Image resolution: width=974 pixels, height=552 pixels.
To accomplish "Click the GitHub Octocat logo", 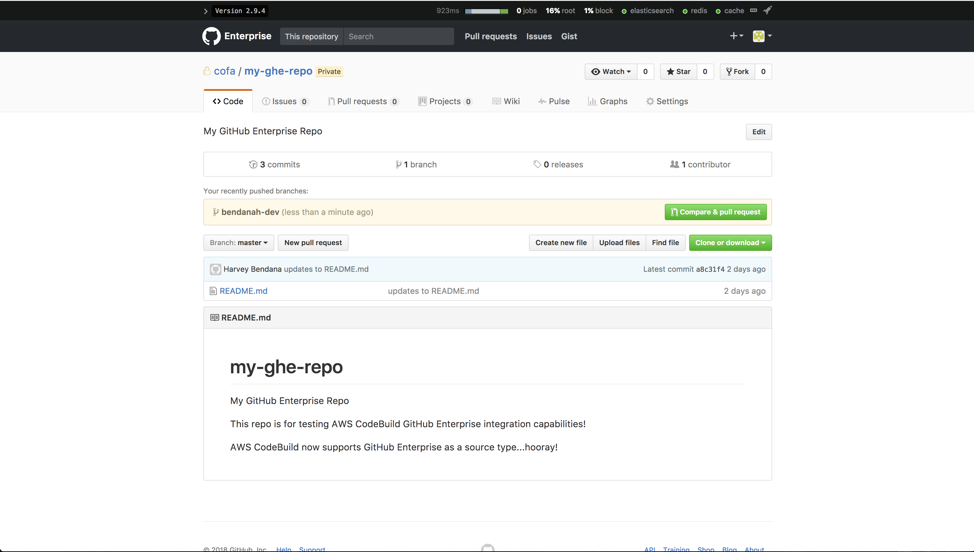I will (x=211, y=36).
